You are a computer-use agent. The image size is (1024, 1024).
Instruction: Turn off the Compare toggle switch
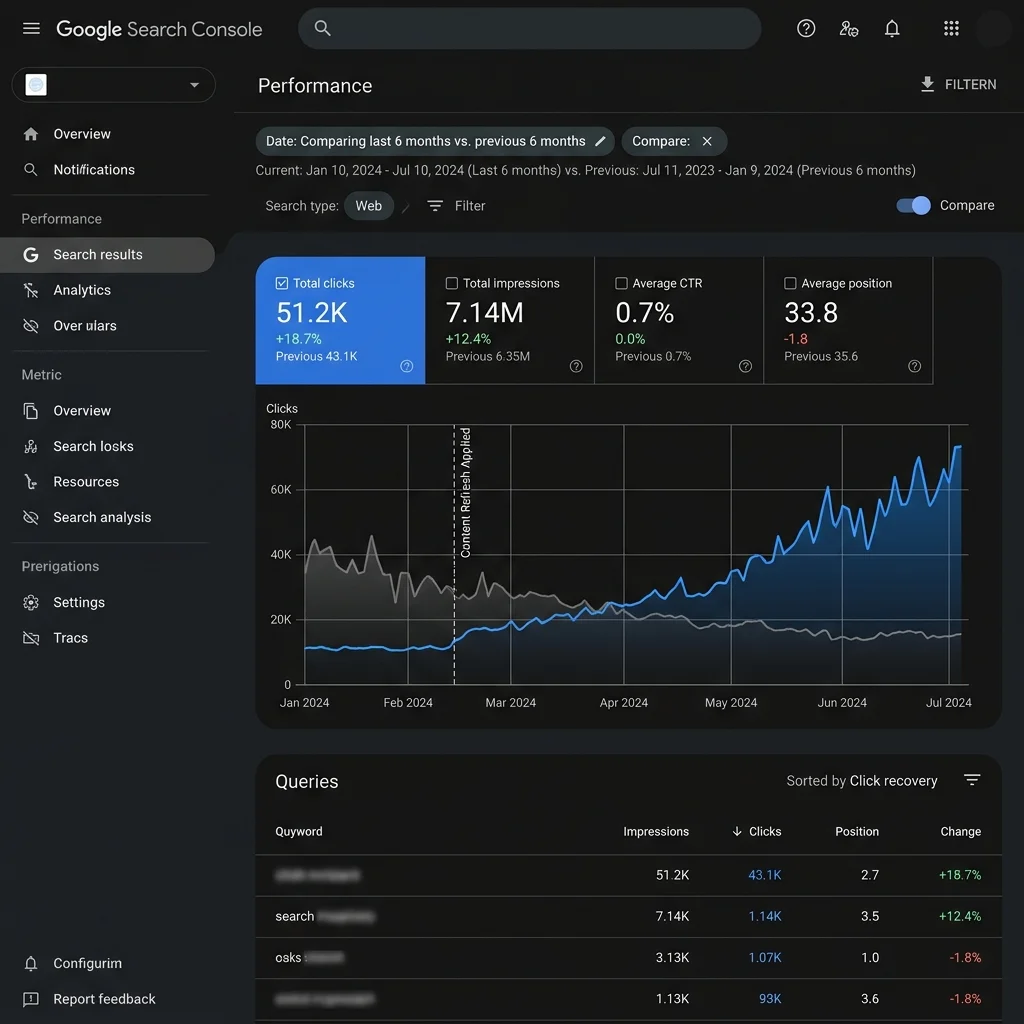pyautogui.click(x=913, y=205)
